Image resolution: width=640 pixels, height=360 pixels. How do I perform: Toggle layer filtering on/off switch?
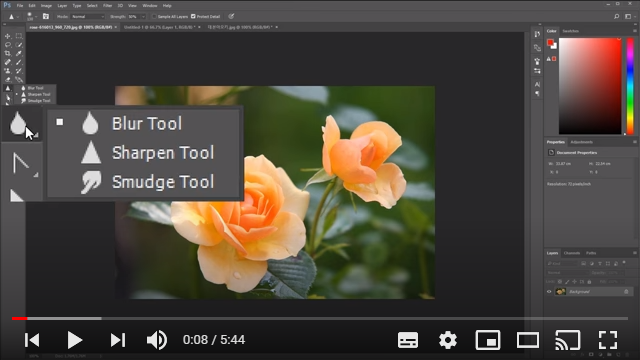[624, 263]
